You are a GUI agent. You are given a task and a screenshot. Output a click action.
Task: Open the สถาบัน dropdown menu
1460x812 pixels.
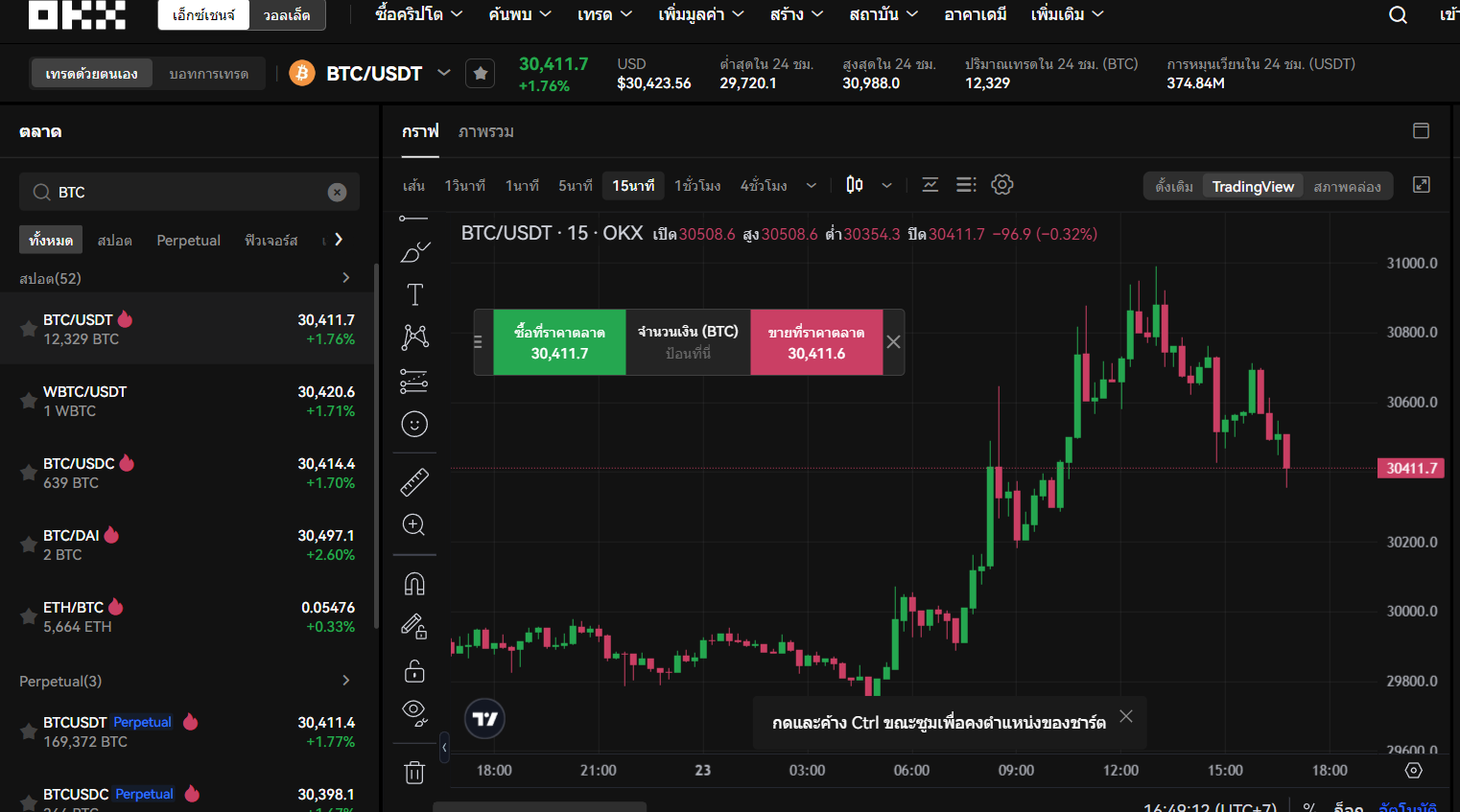883,14
